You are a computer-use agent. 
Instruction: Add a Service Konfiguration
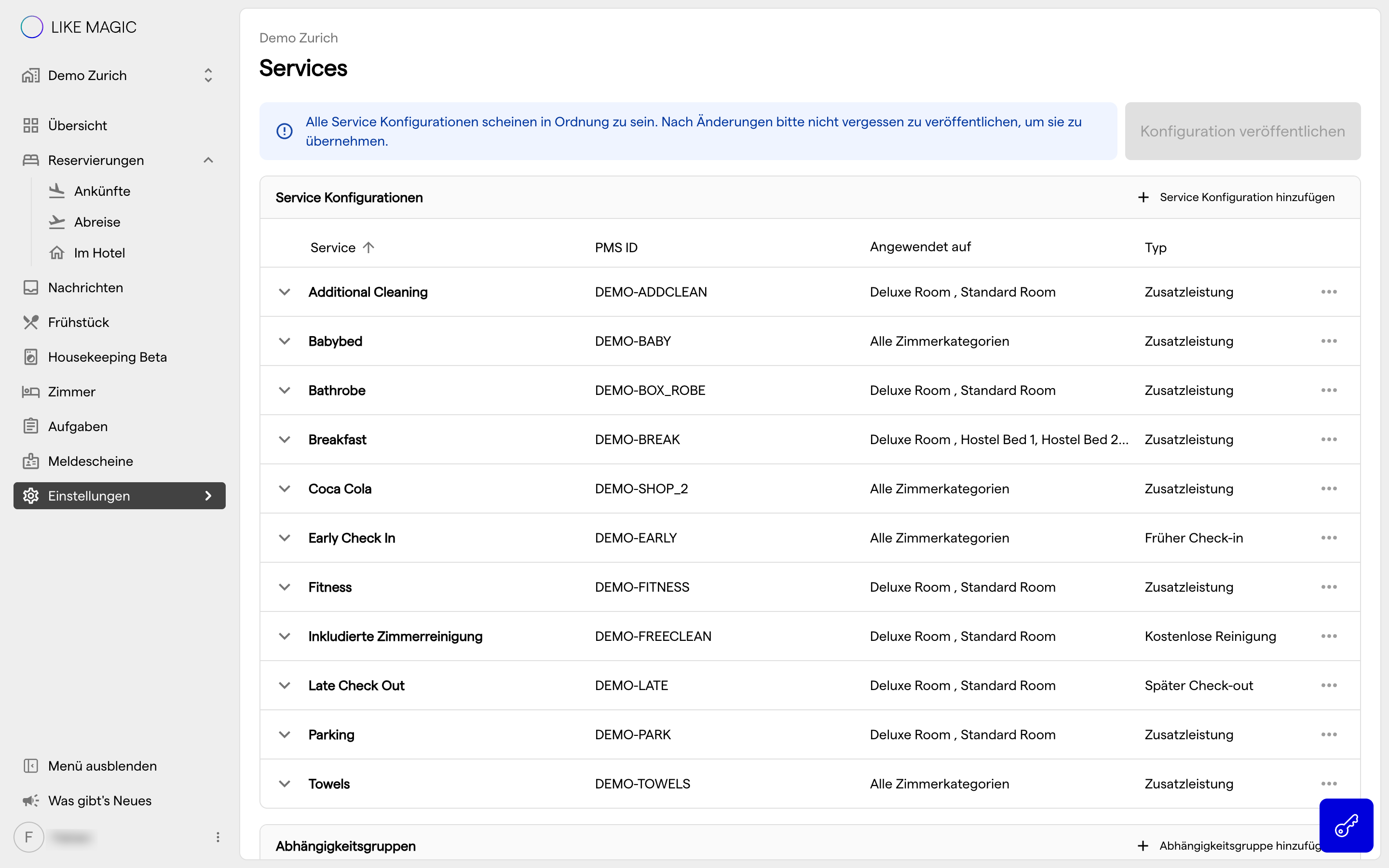click(x=1236, y=197)
